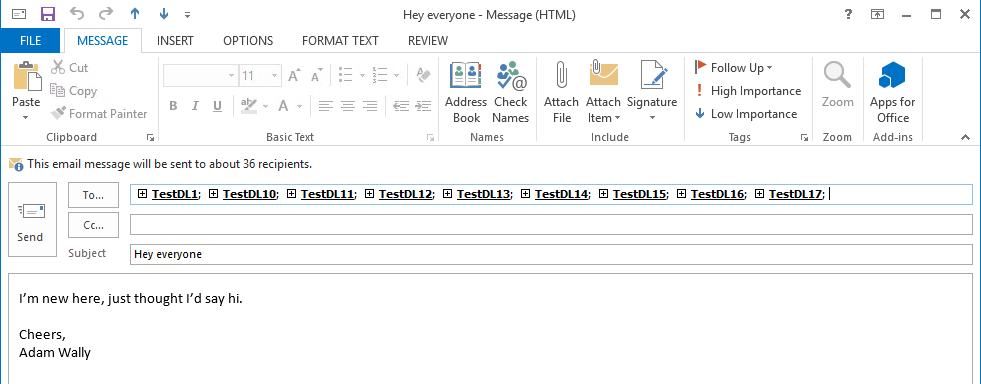
Task: Switch to the FORMAT TEXT tab
Action: point(340,41)
